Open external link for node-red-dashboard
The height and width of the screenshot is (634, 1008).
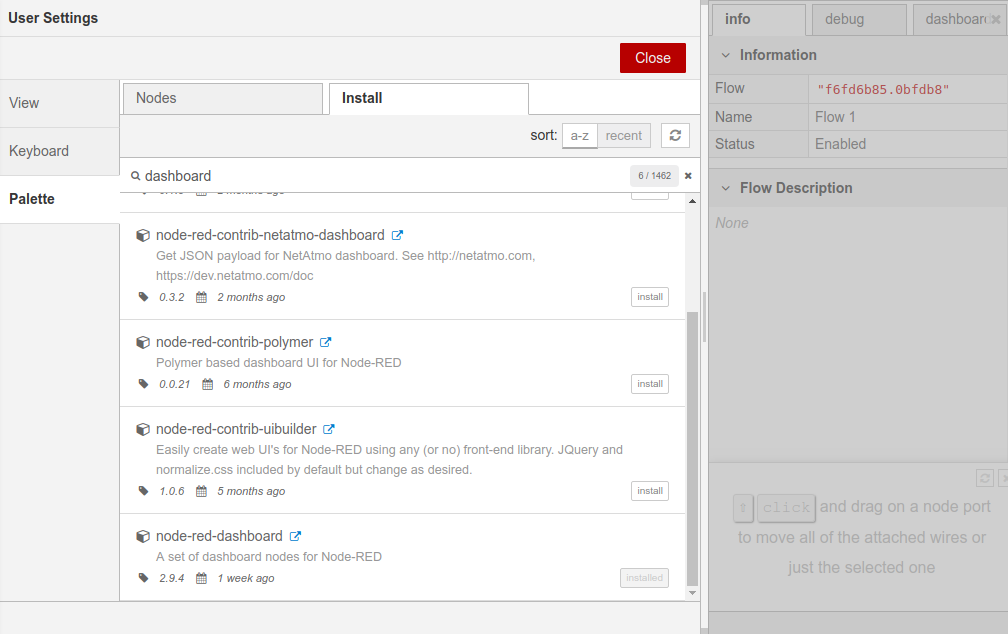tap(295, 536)
